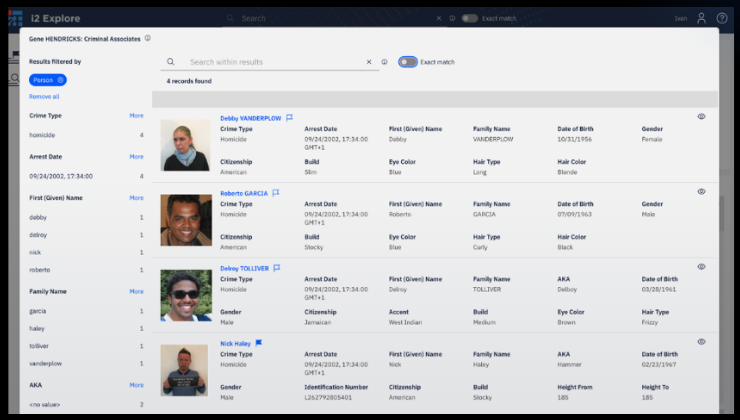Open Nick Haley record link

[x=235, y=344]
